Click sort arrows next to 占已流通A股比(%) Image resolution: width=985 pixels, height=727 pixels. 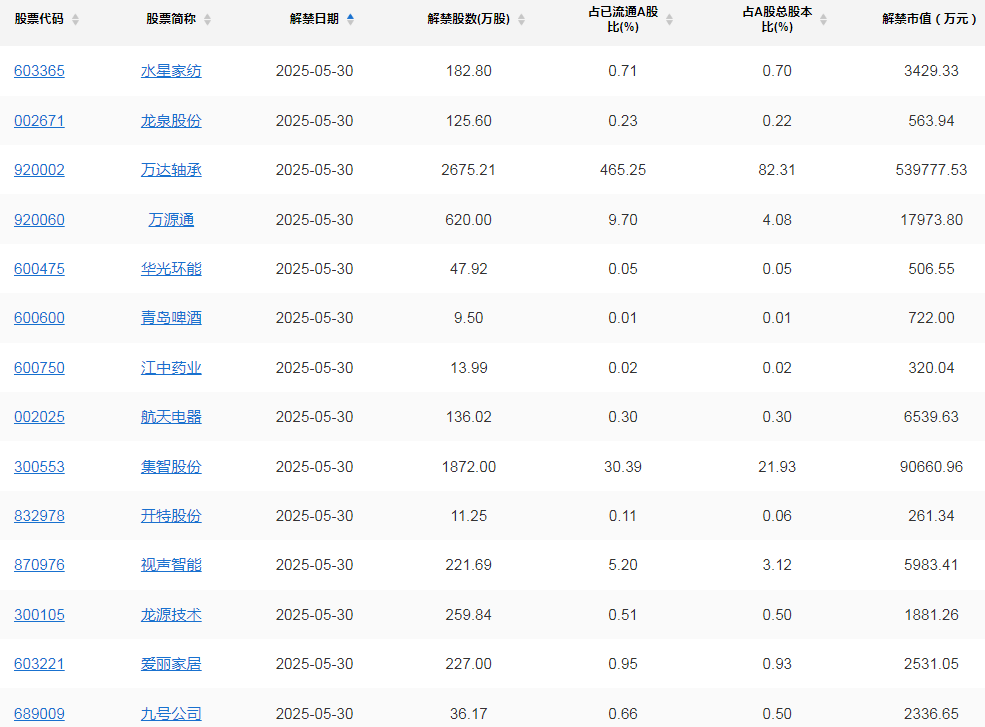coord(670,19)
